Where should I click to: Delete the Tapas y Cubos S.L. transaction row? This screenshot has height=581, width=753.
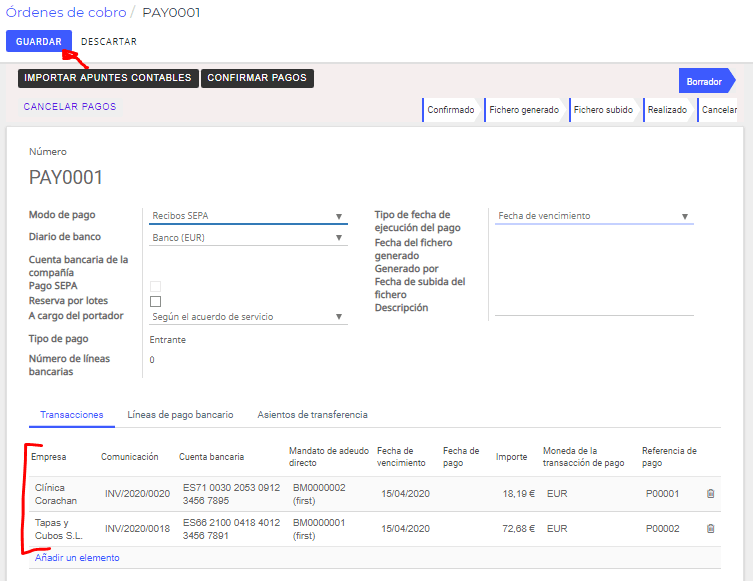click(x=711, y=529)
